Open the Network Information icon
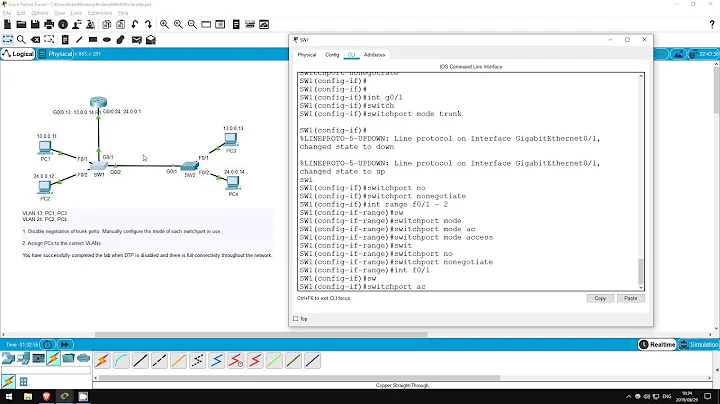 tap(63, 24)
